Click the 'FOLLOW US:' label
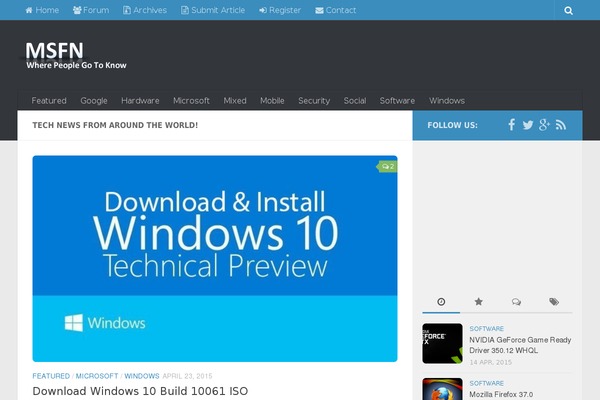The width and height of the screenshot is (600, 400). pyautogui.click(x=452, y=125)
